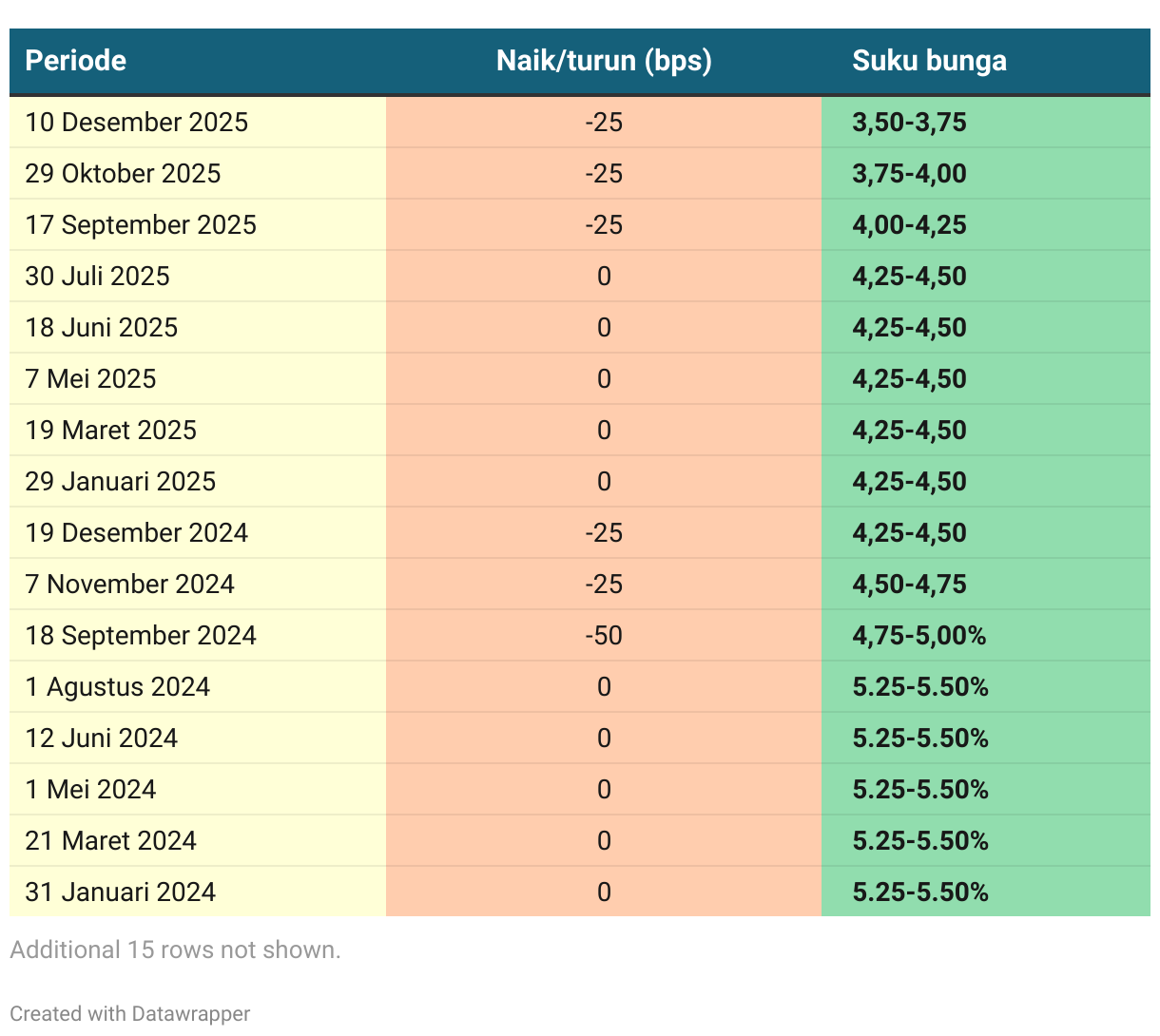
Task: Click the 1 Agustus 2024 date cell
Action: pos(118,687)
